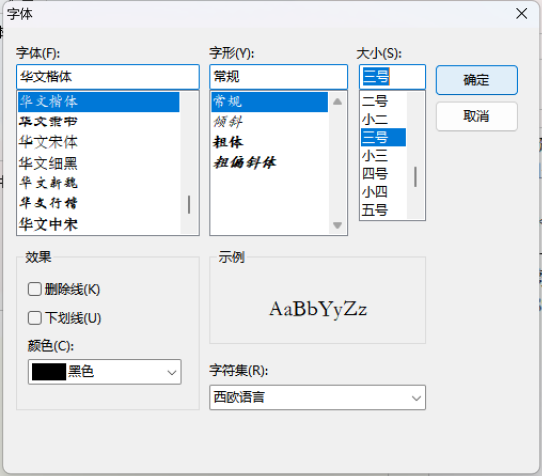This screenshot has width=542, height=476.
Task: Open the 颜色 color dropdown
Action: 104,372
